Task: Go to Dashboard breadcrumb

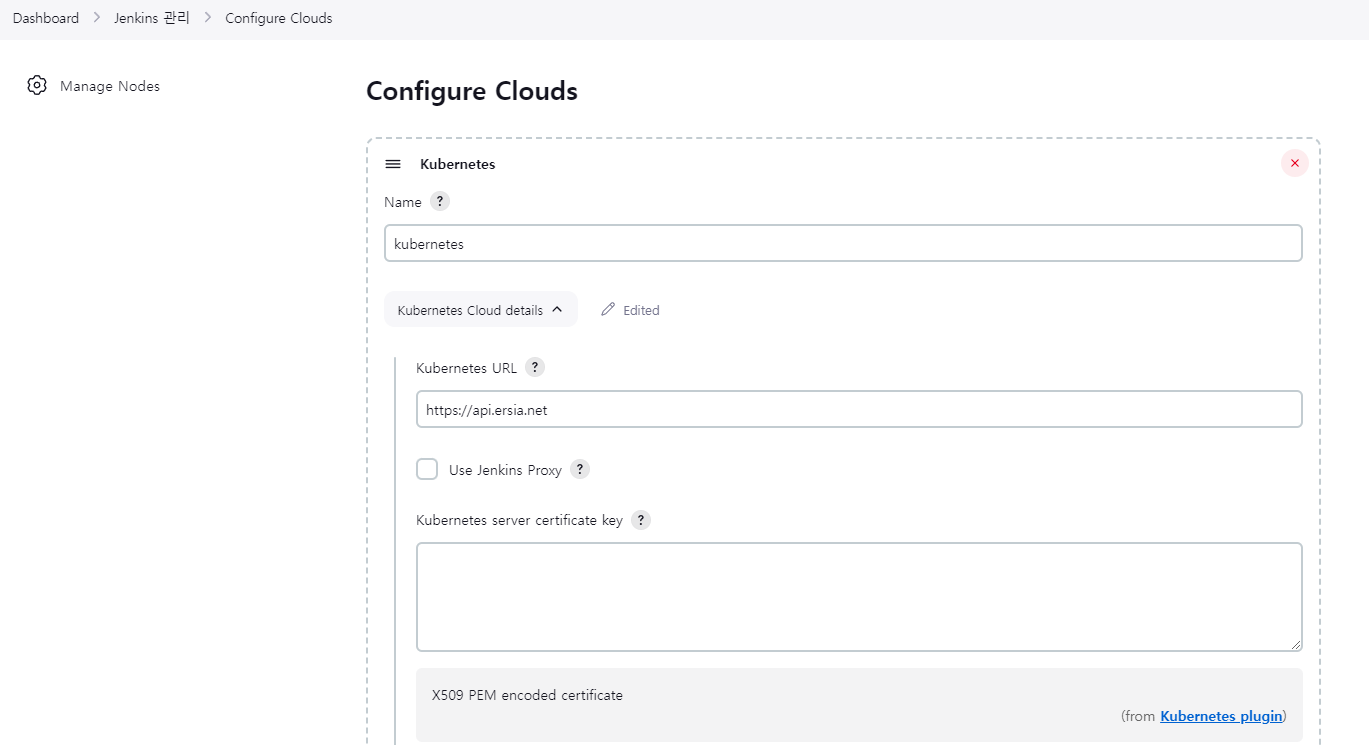Action: click(46, 18)
